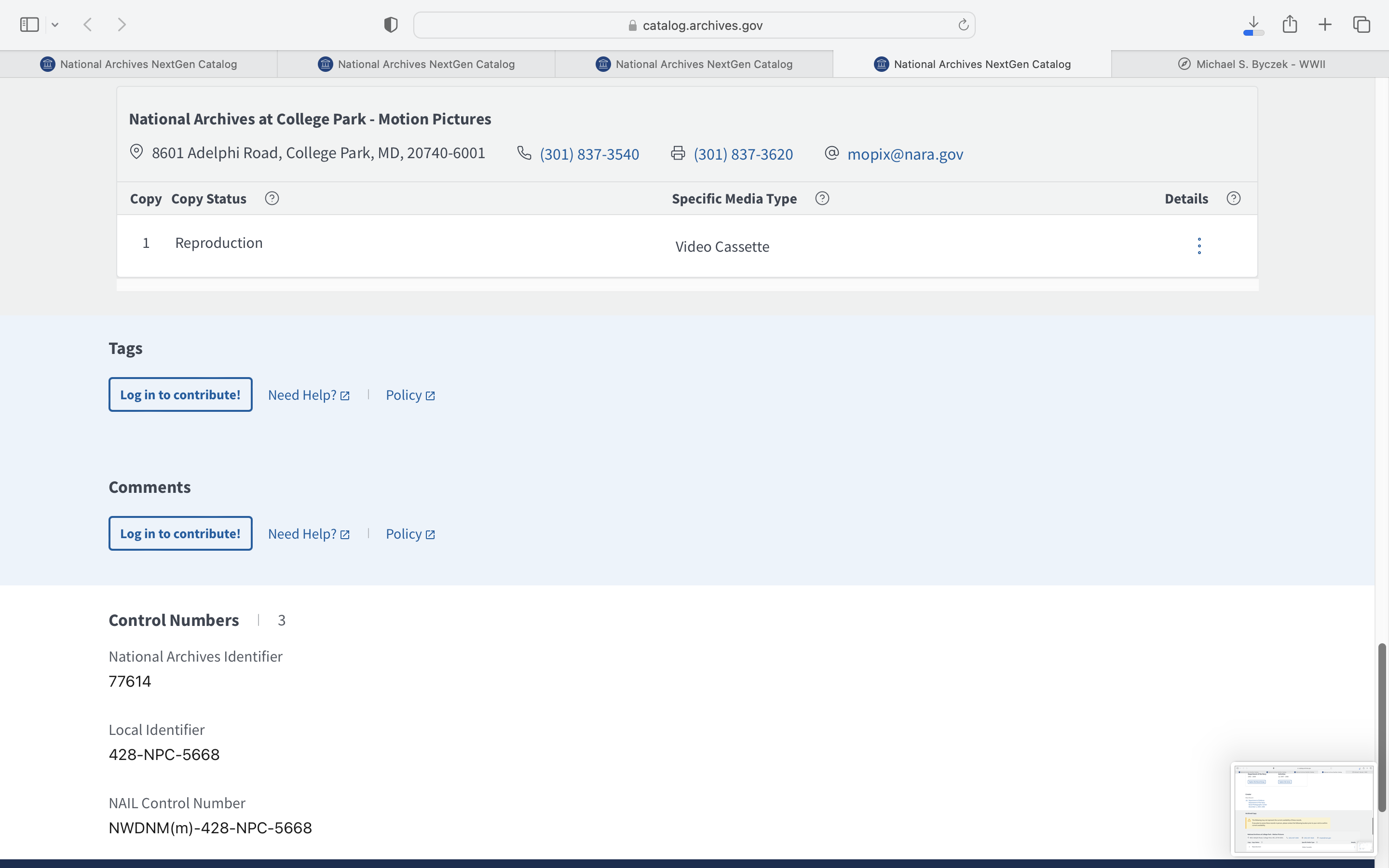Expand details via three-dot menu for Reproduction copy
The height and width of the screenshot is (868, 1389).
[1199, 246]
